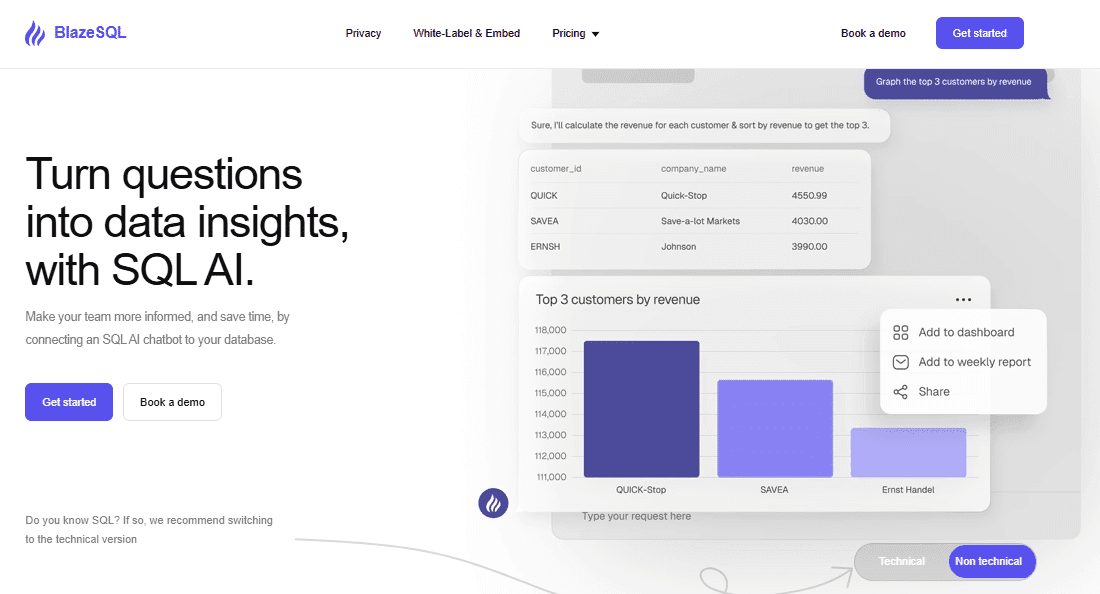Click the Type your request here field
1100x594 pixels.
click(x=700, y=516)
